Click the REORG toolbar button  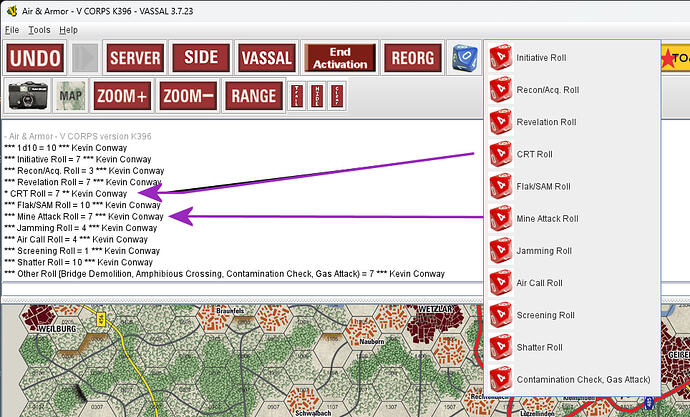pyautogui.click(x=413, y=58)
